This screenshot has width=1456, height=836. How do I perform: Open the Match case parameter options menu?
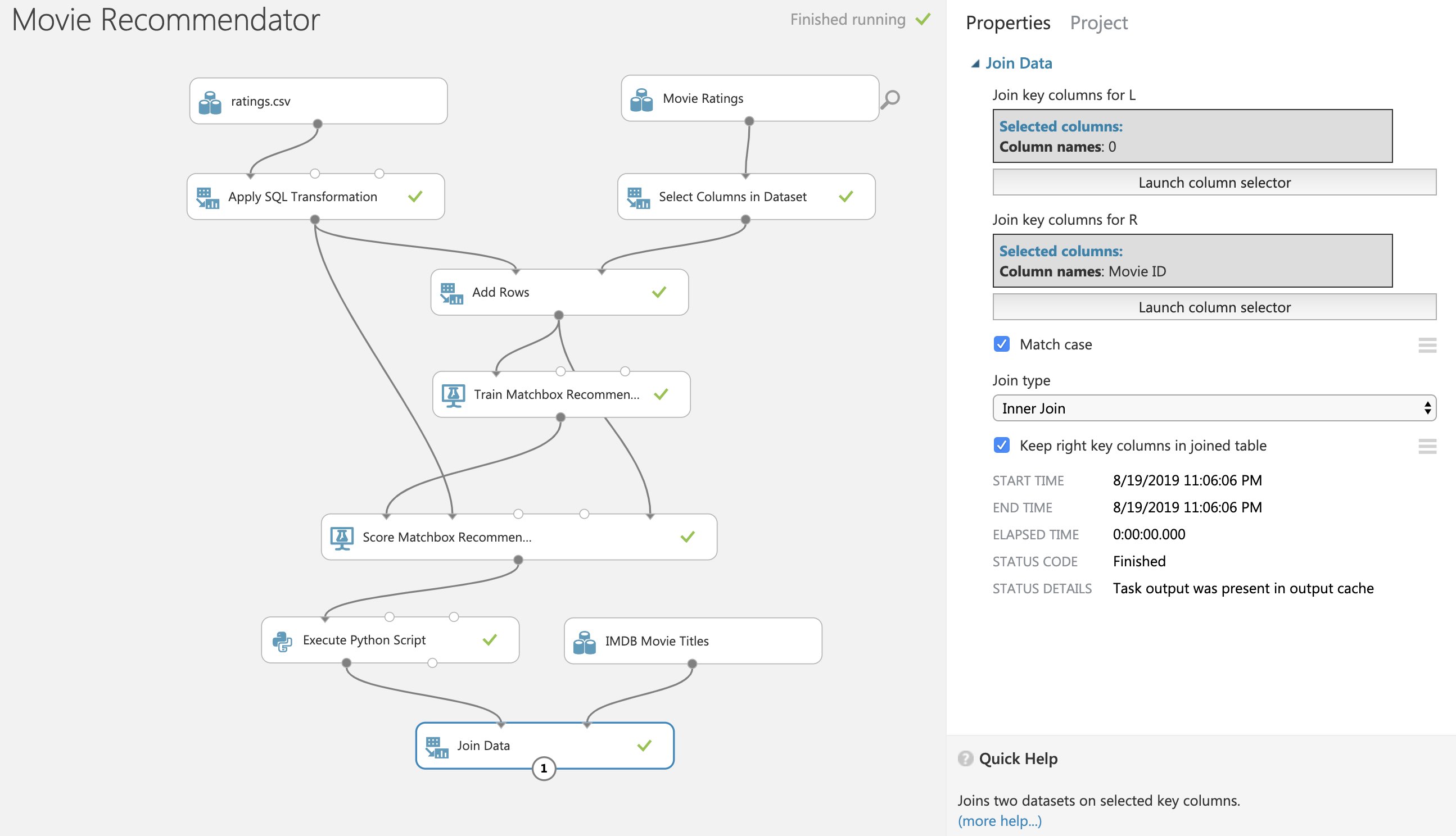1427,344
